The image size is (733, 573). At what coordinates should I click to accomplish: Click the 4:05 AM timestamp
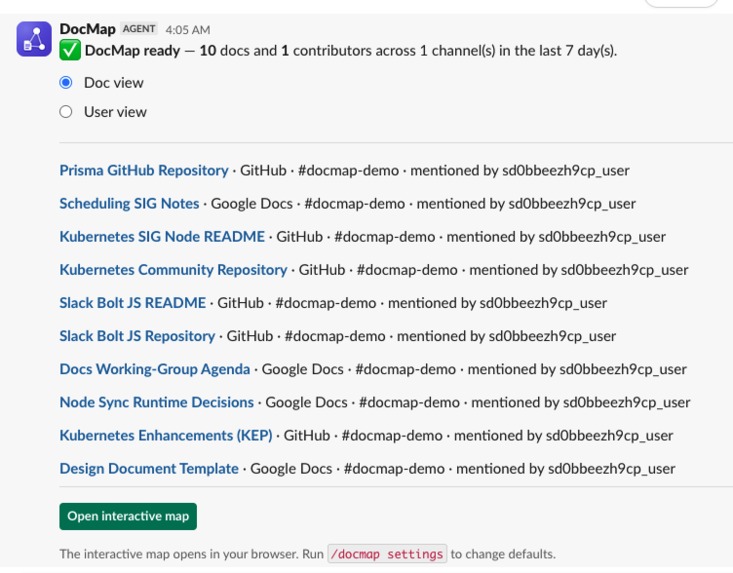pyautogui.click(x=188, y=30)
